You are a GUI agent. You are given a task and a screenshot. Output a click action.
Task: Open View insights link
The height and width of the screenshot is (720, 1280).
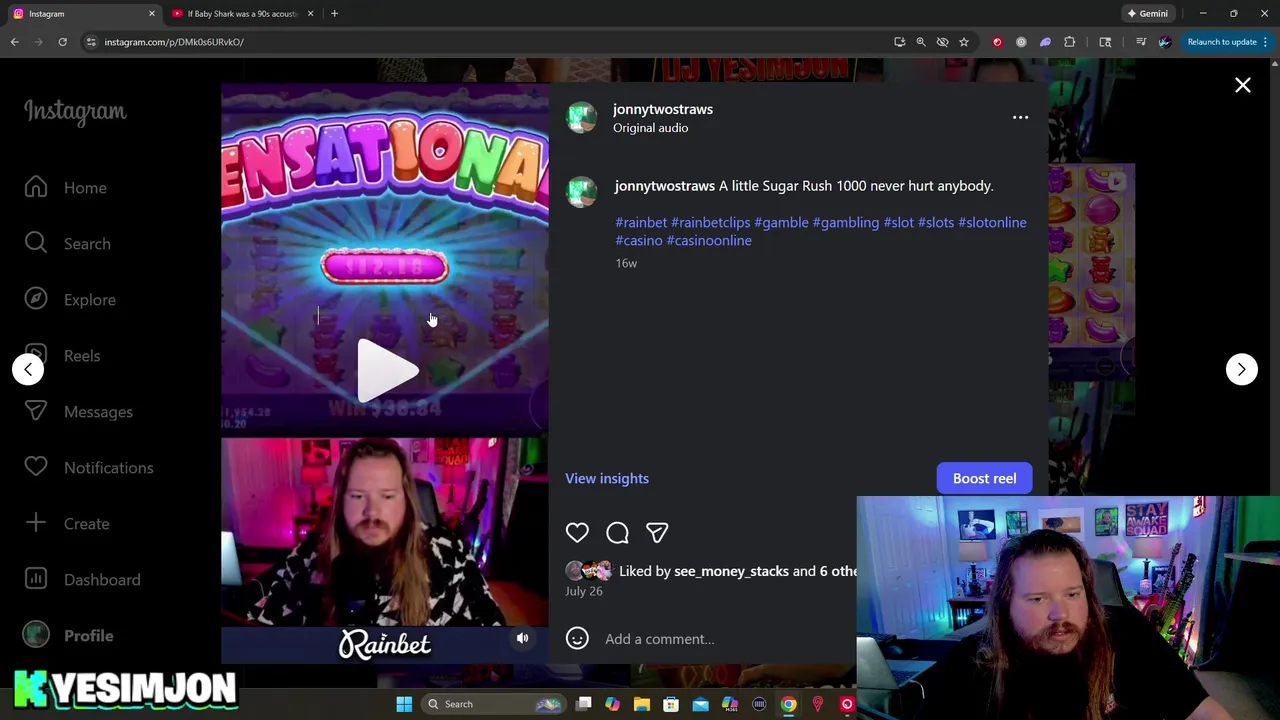607,478
